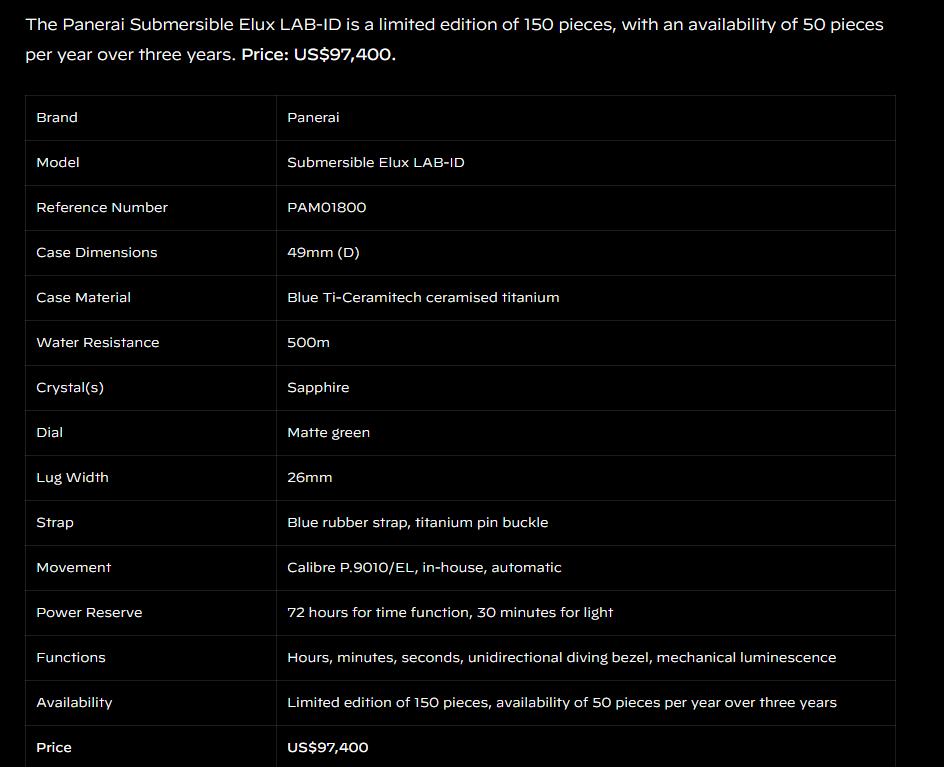This screenshot has height=767, width=944.
Task: Click the 'Price: US$97,400.' text in the intro paragraph
Action: (x=318, y=54)
